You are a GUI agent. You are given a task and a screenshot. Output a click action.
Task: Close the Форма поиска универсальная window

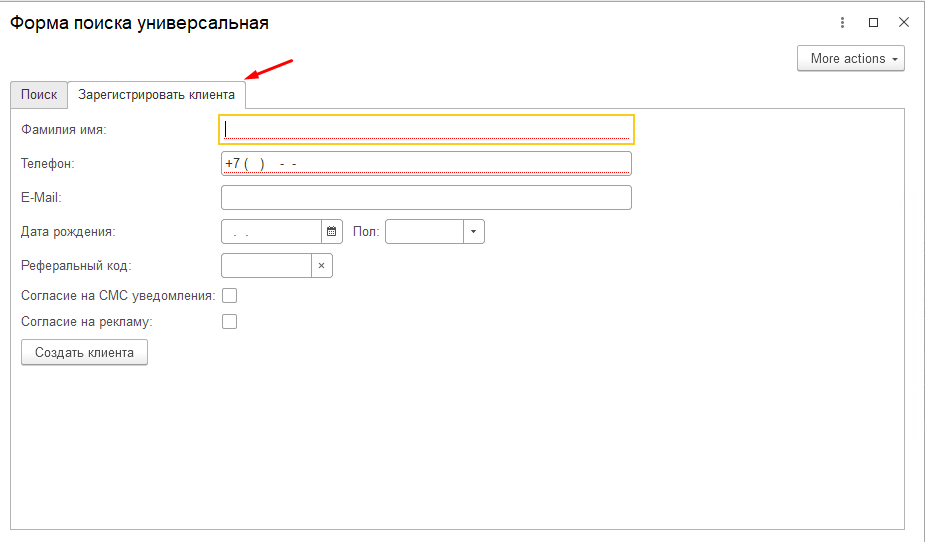tap(904, 22)
